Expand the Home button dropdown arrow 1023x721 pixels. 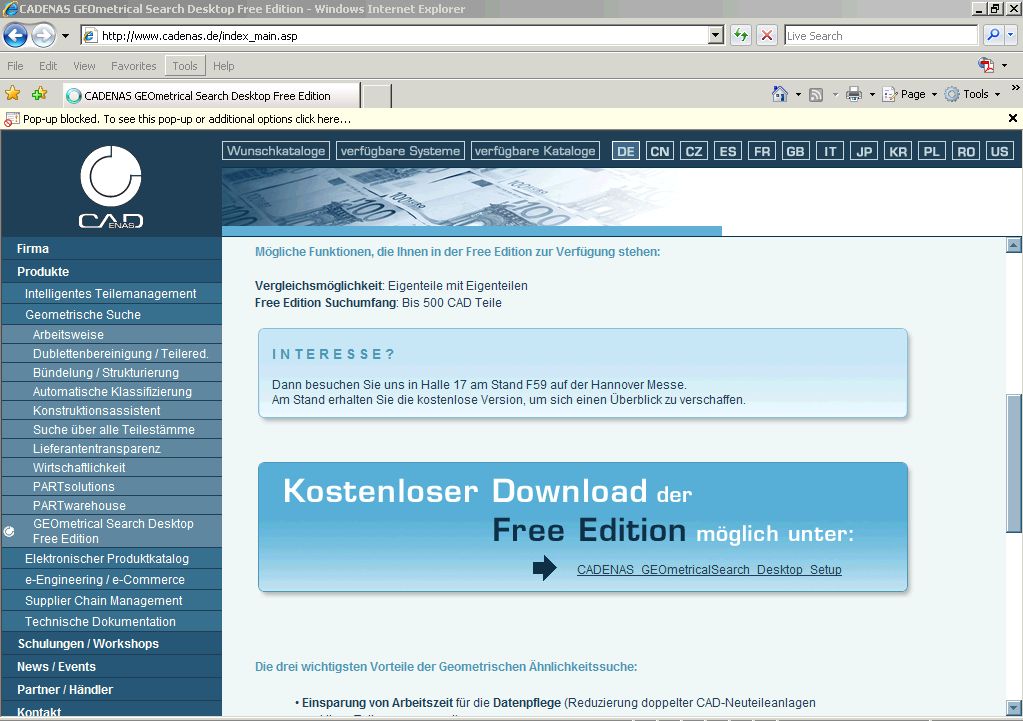pyautogui.click(x=798, y=95)
